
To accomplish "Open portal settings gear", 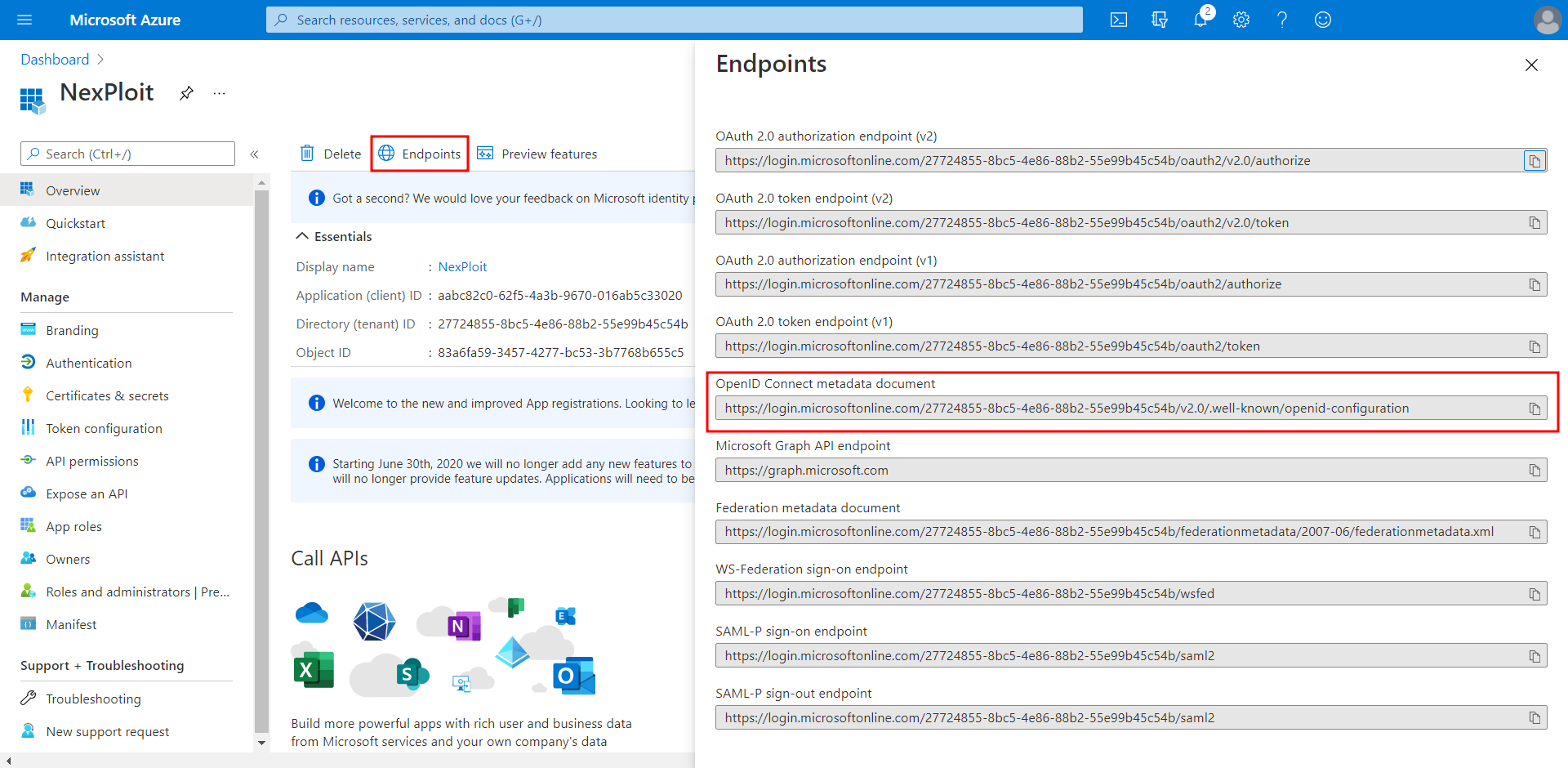I will click(1241, 20).
